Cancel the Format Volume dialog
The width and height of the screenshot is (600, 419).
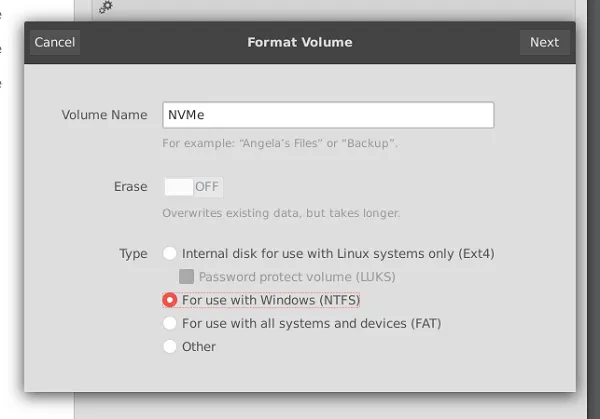[55, 42]
